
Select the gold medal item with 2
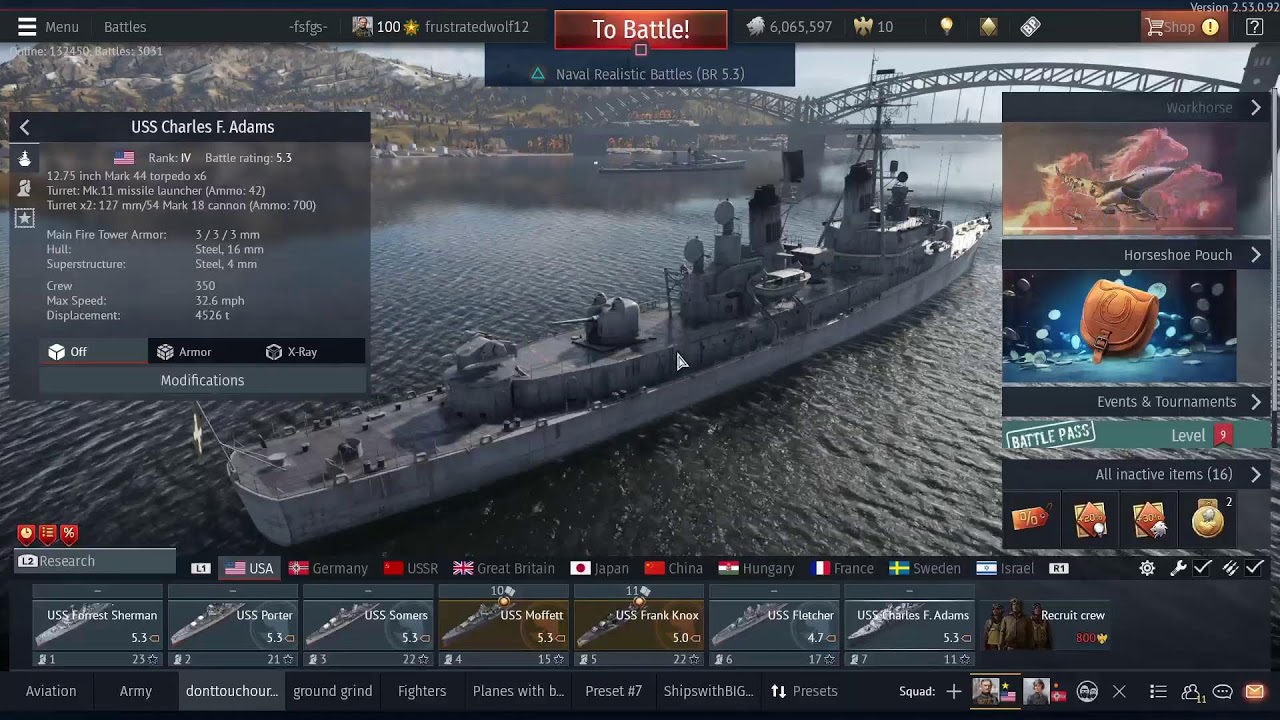[1208, 519]
